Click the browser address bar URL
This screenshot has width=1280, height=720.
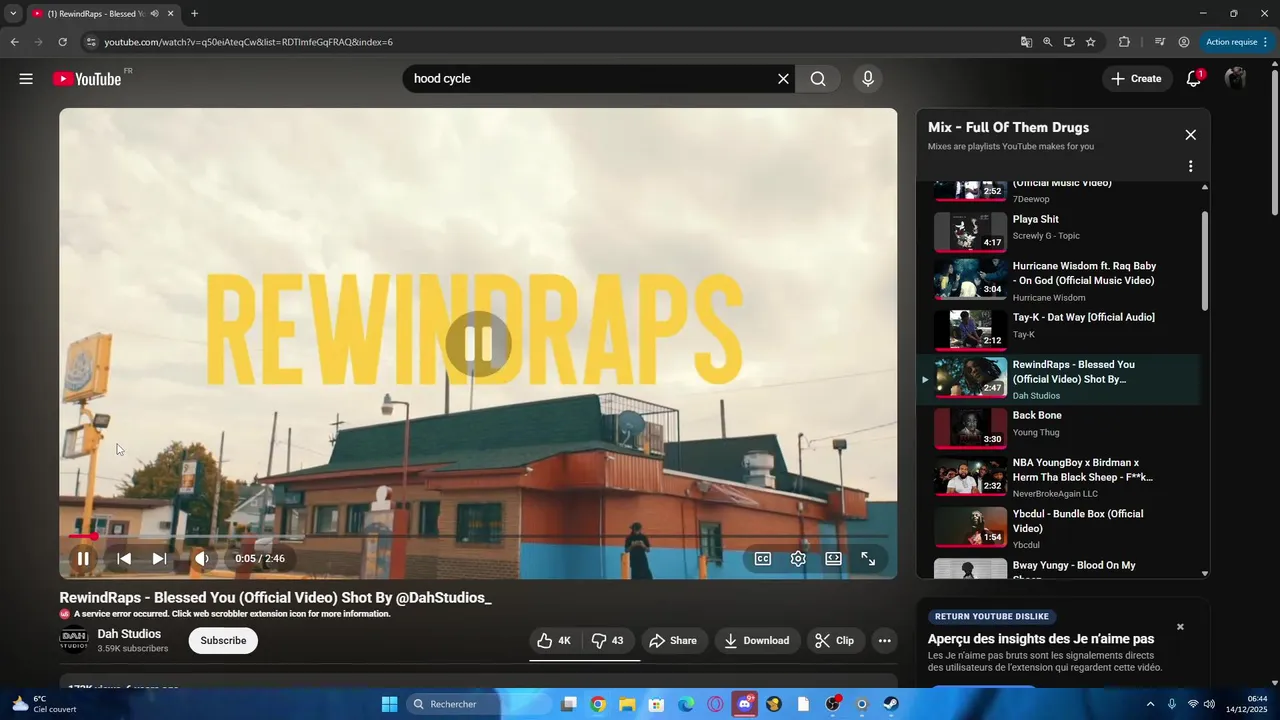(248, 42)
